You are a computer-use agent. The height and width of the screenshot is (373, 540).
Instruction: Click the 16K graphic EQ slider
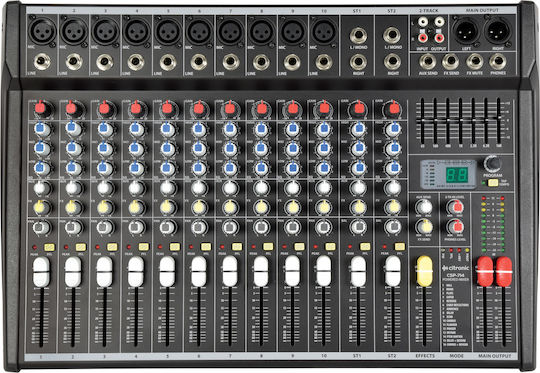click(498, 121)
